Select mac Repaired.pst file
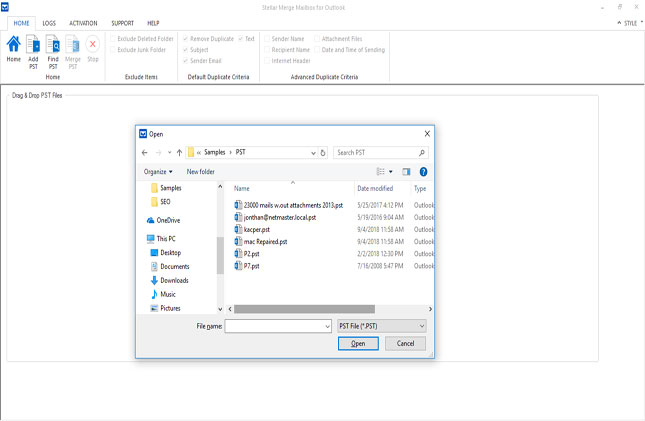 [x=261, y=242]
